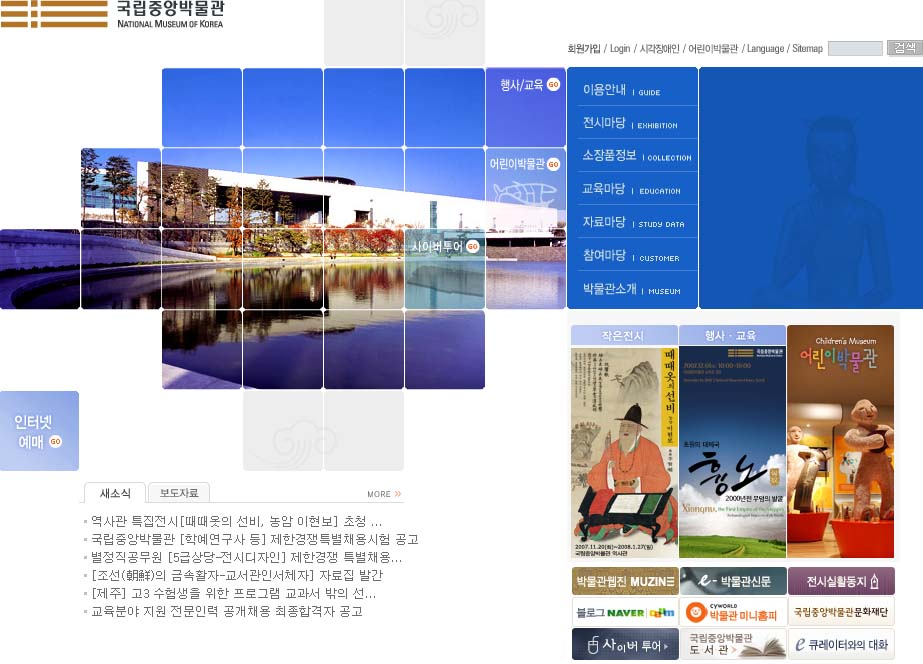
Task: Click the 사이버 투어 mouse banner
Action: (623, 644)
